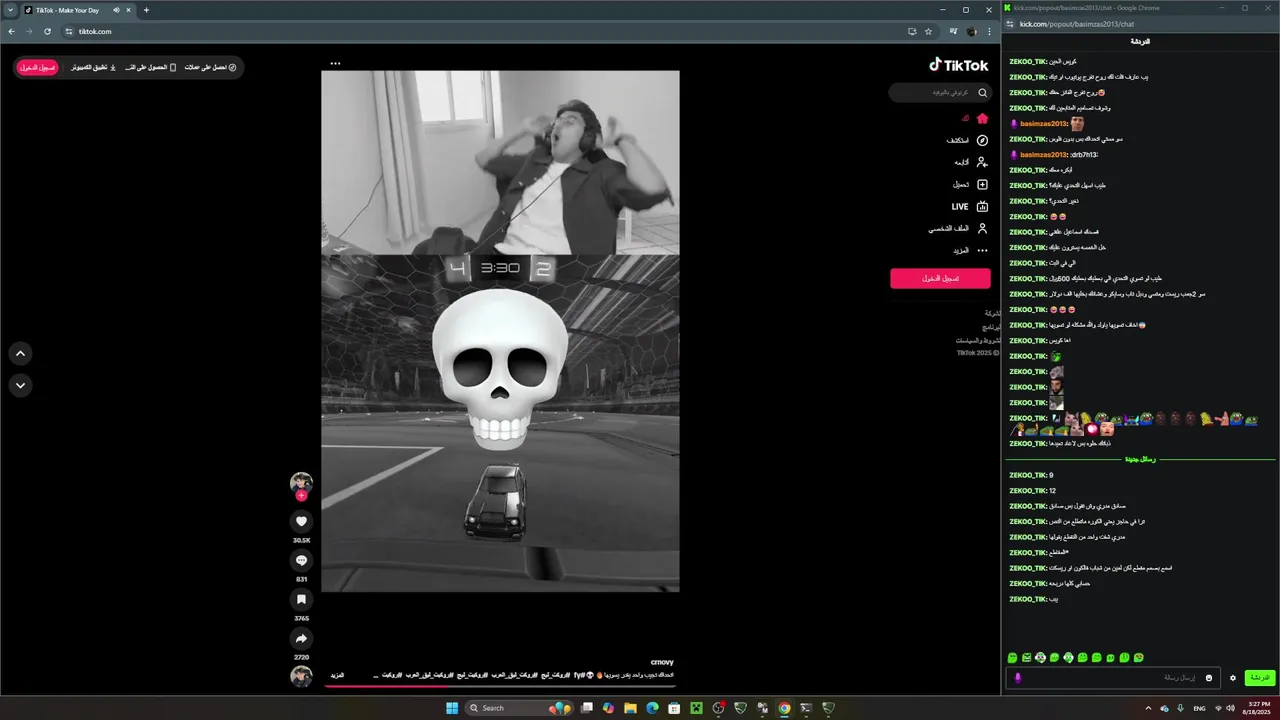This screenshot has height=720, width=1280.
Task: Click the pink login pill at top left
Action: pyautogui.click(x=37, y=67)
